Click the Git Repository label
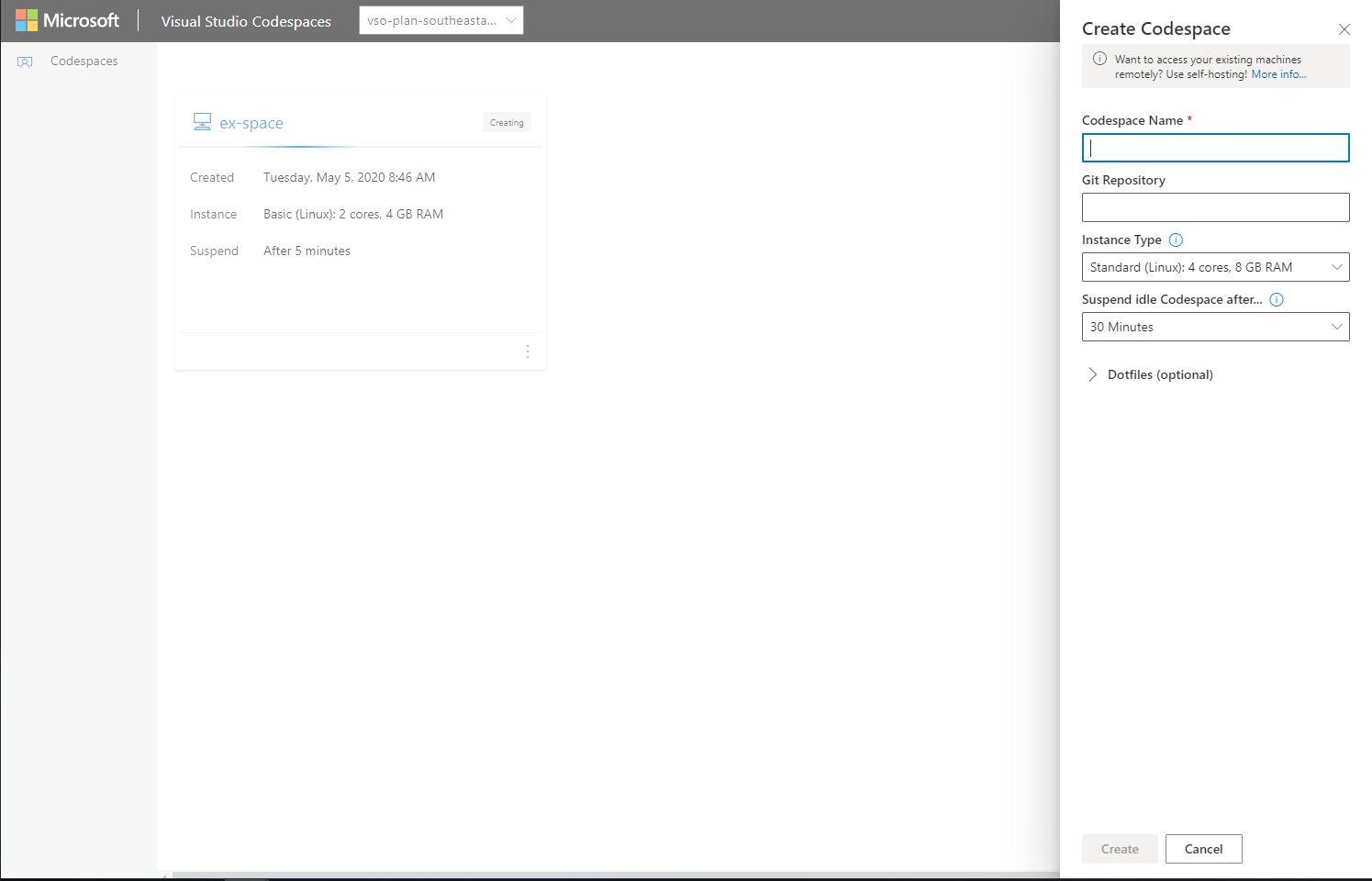The image size is (1372, 881). tap(1123, 180)
